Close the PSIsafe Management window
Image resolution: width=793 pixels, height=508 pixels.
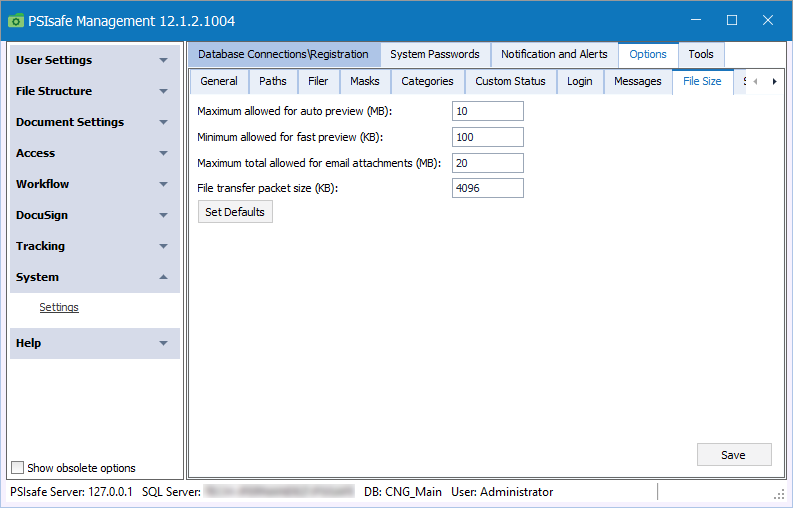coord(768,20)
